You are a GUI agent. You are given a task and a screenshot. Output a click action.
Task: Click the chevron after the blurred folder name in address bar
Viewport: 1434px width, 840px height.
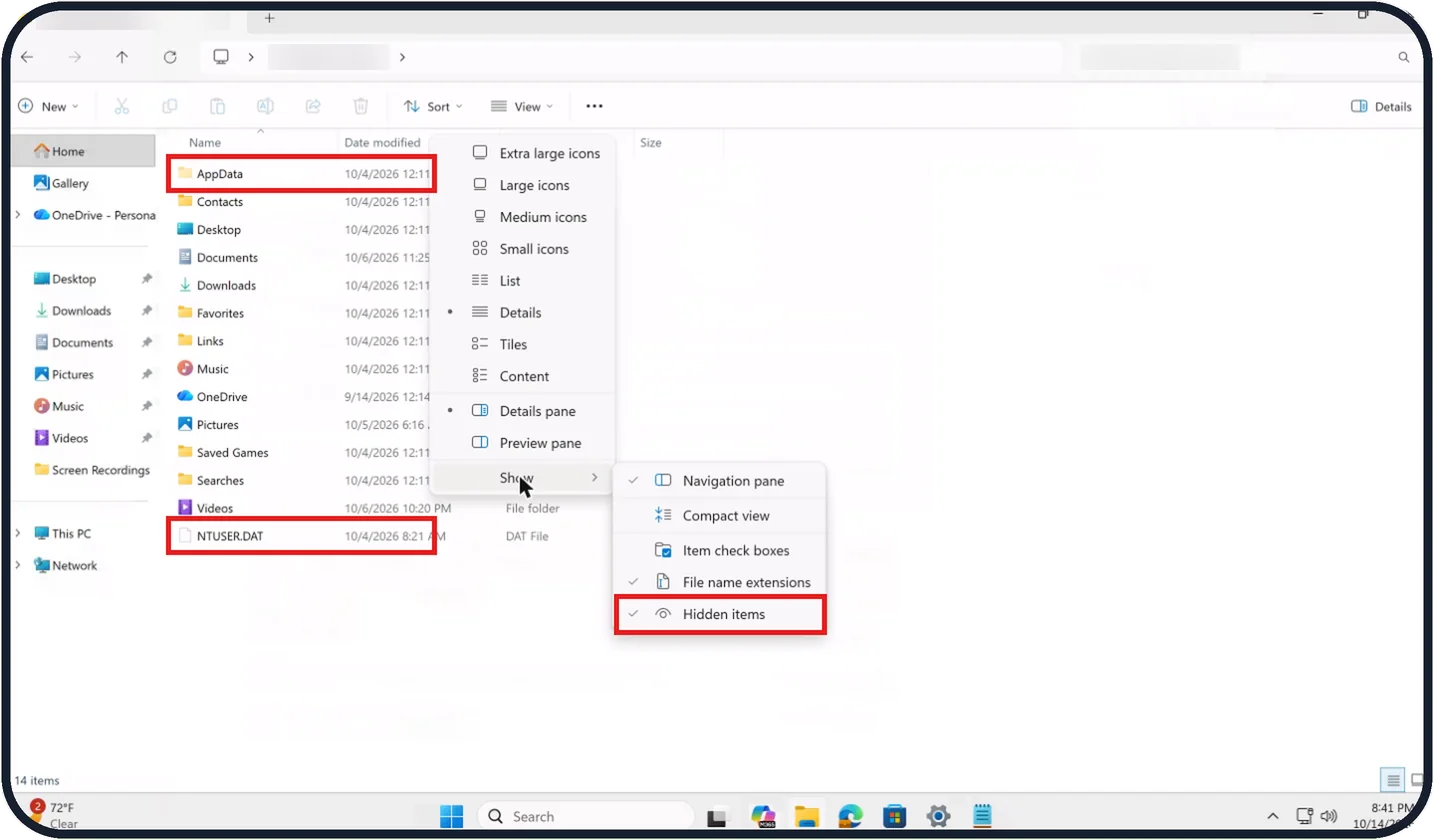pyautogui.click(x=402, y=58)
